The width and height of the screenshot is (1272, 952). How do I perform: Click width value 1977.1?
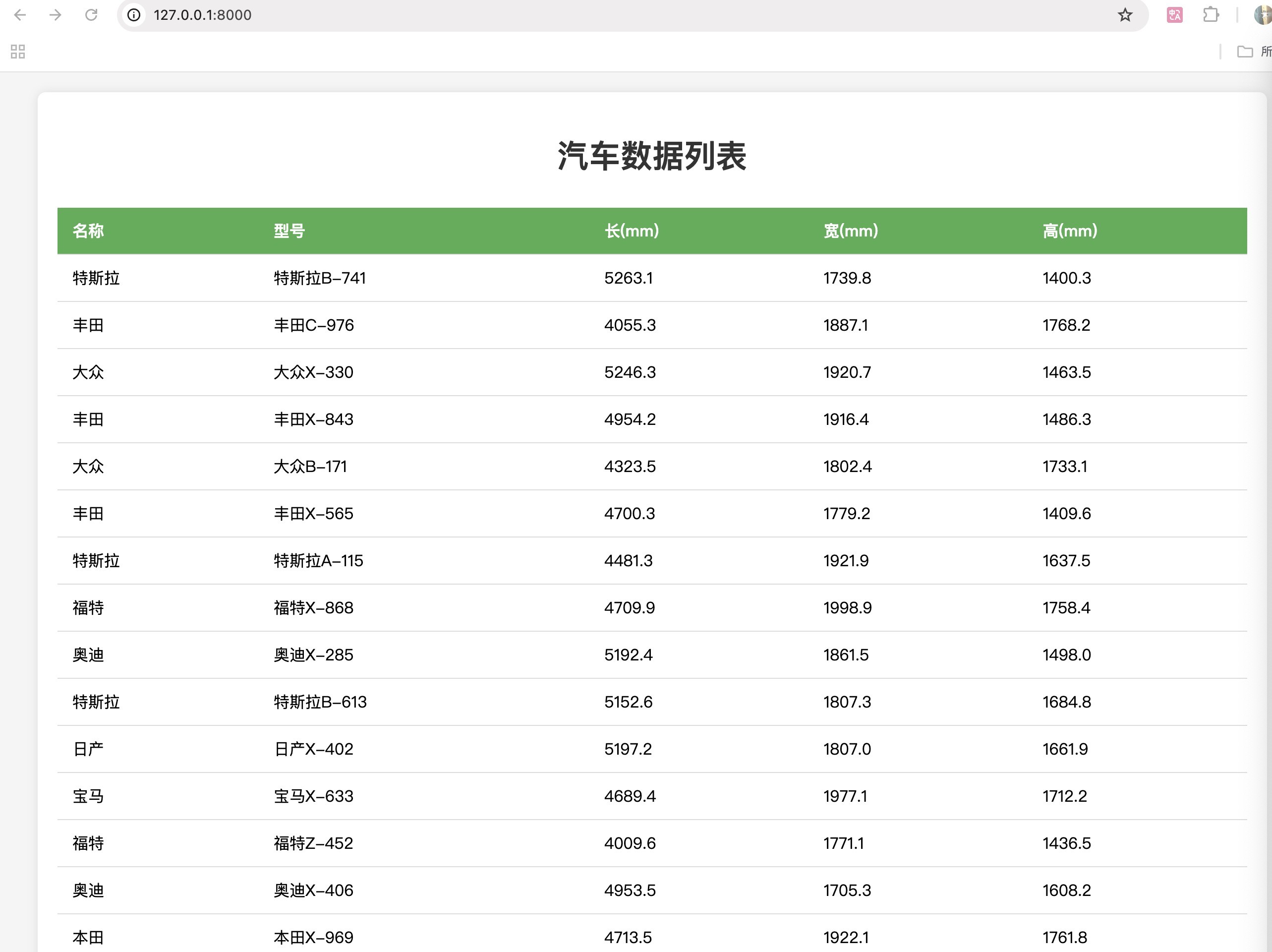tap(845, 797)
